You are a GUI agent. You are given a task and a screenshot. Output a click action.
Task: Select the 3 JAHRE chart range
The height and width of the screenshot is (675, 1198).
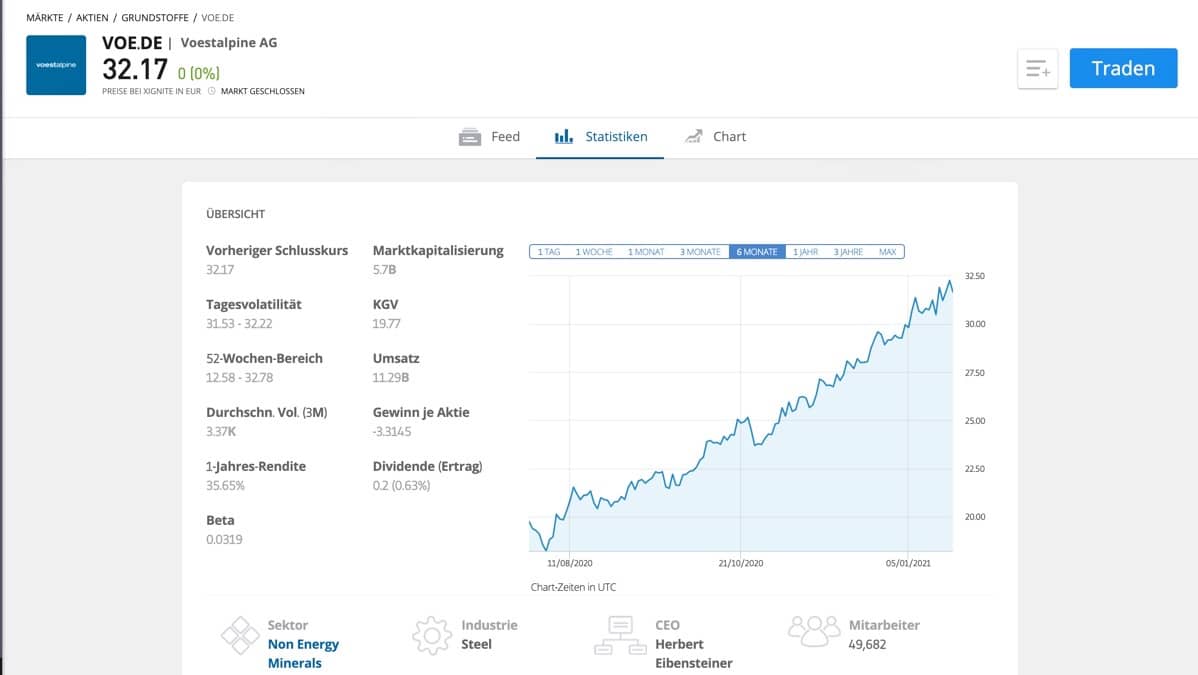[848, 252]
